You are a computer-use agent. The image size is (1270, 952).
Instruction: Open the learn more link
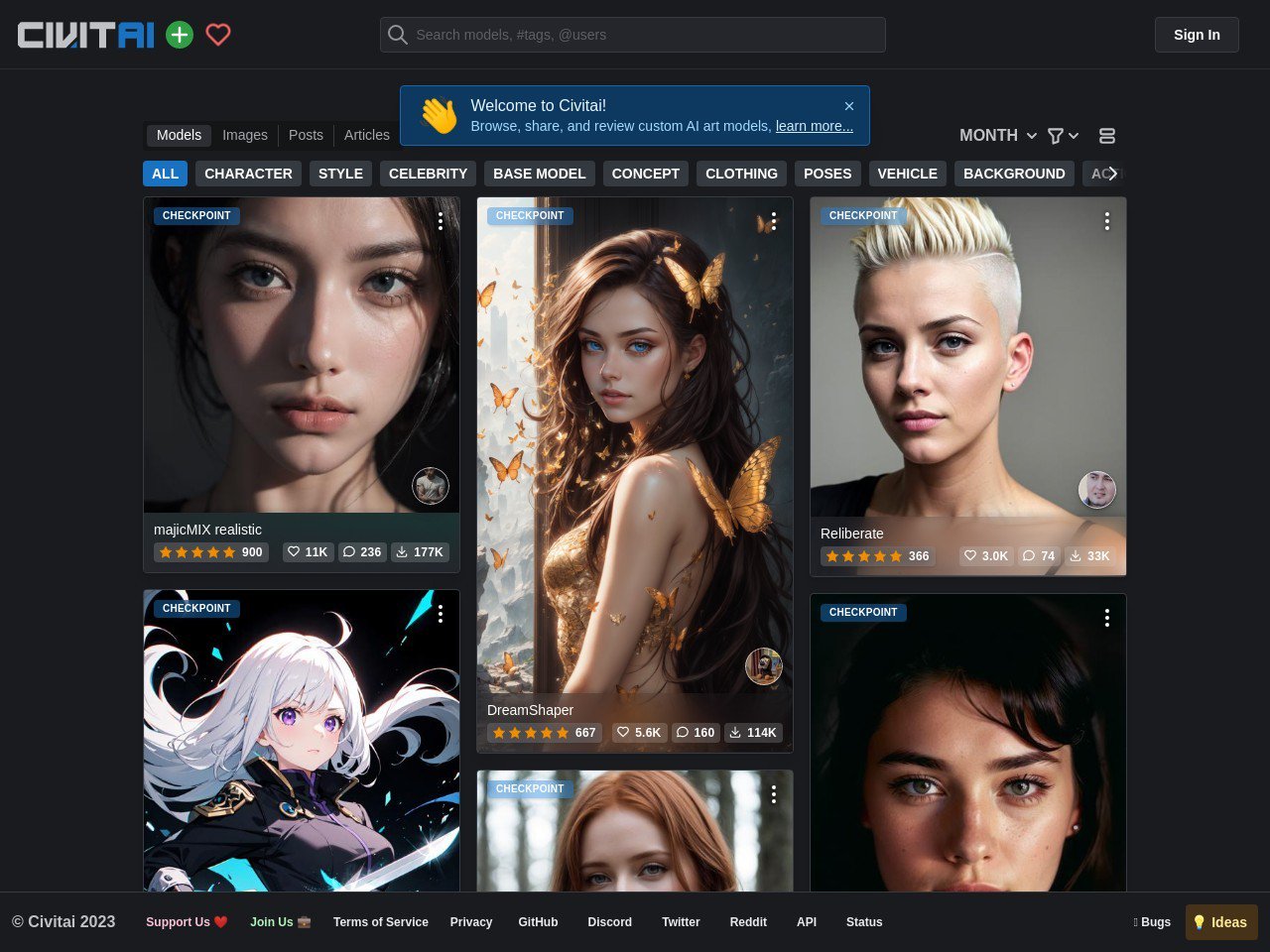tap(815, 126)
